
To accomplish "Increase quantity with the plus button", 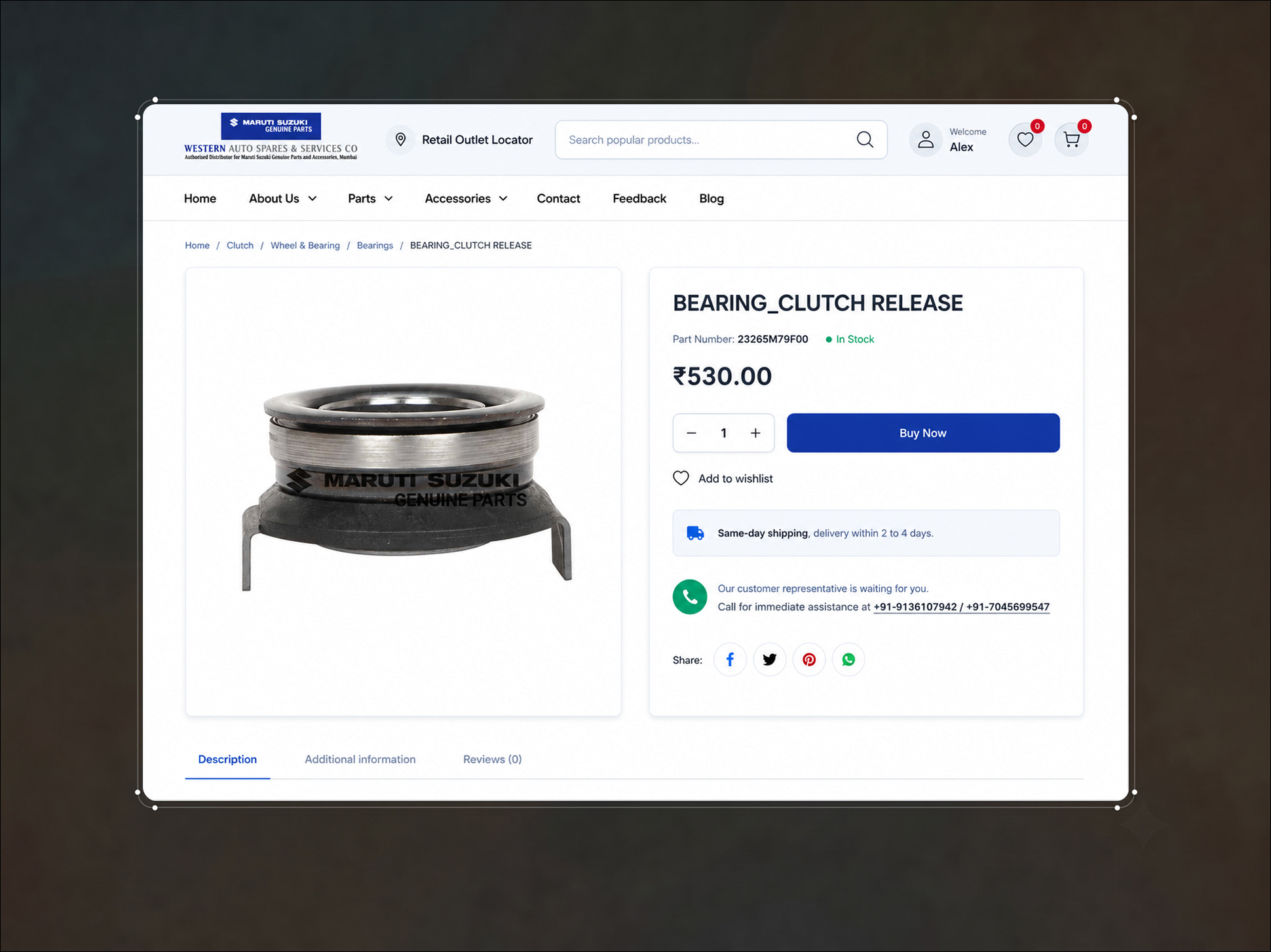I will (755, 433).
